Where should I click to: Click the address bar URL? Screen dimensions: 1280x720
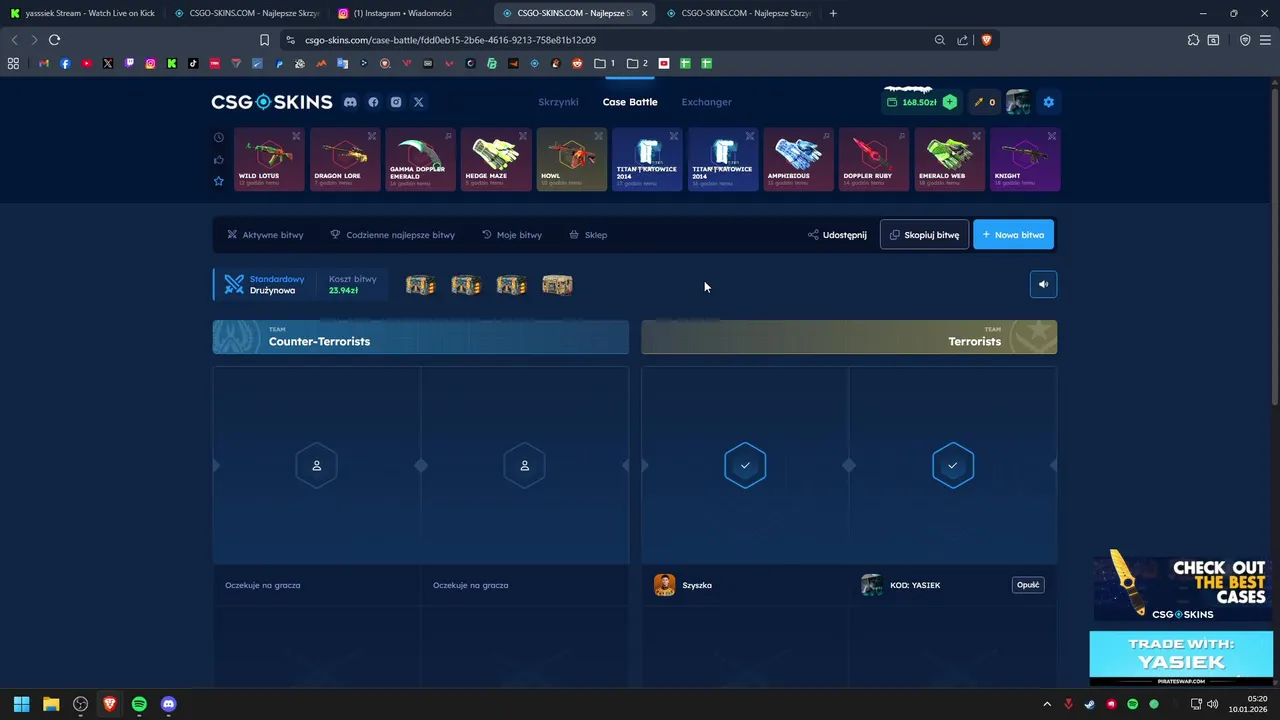(x=450, y=40)
